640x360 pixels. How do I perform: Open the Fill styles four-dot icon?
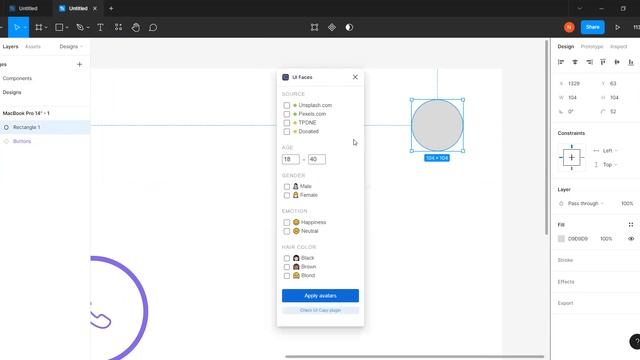(631, 224)
